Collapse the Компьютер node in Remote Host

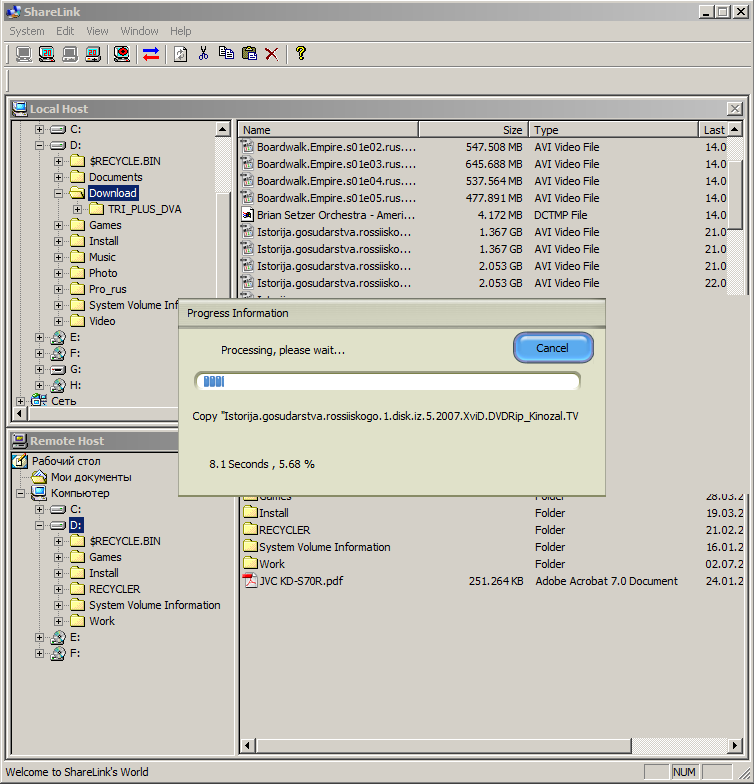20,494
